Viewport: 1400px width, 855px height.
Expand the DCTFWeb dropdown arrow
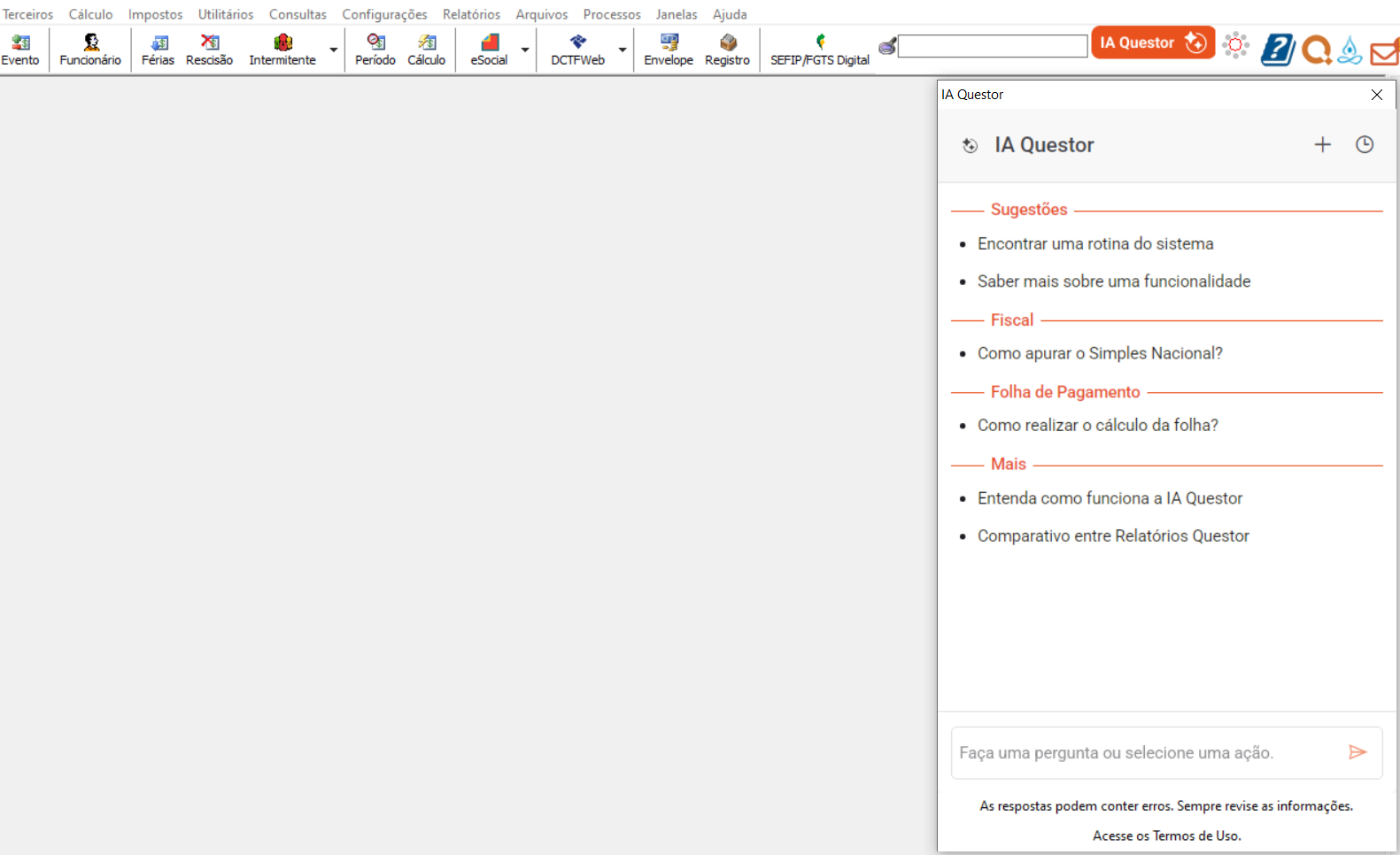pos(623,50)
